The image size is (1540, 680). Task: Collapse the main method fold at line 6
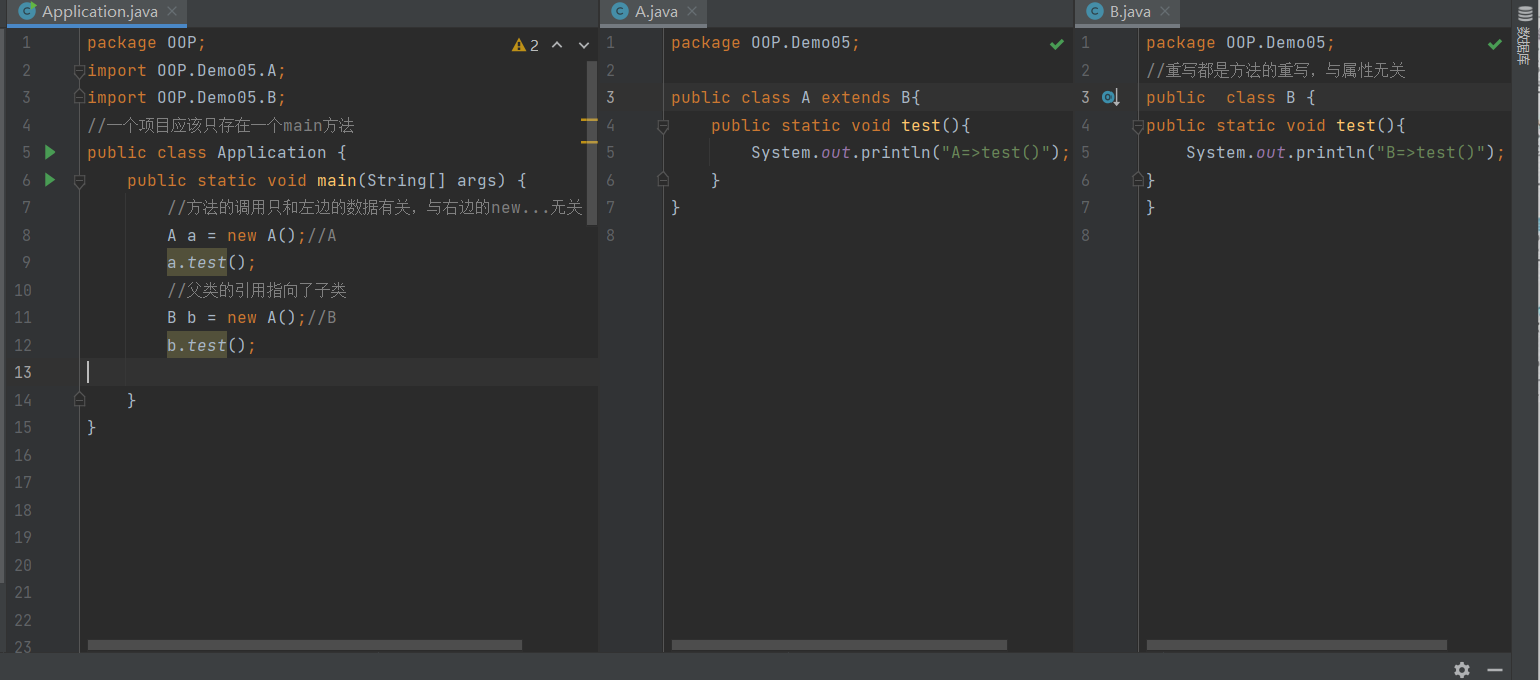coord(79,181)
